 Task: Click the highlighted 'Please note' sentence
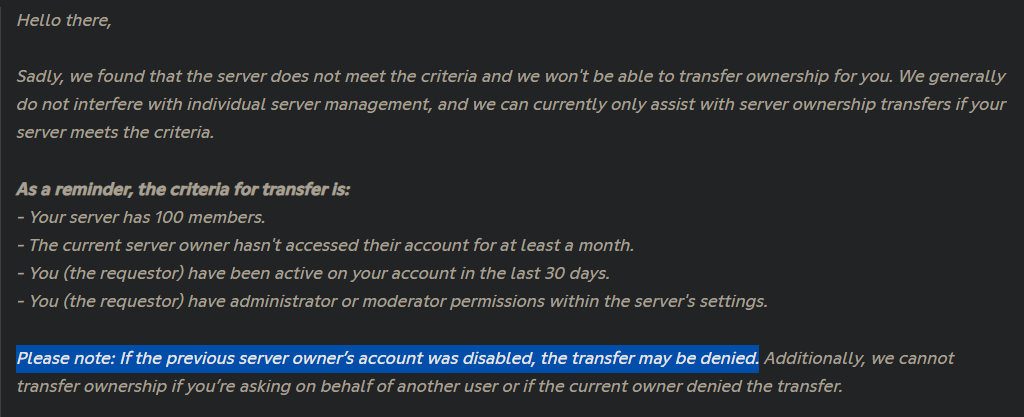387,358
